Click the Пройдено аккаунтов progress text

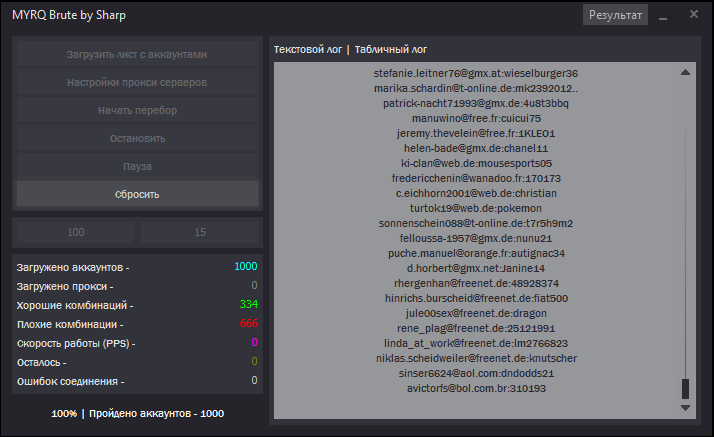[137, 413]
